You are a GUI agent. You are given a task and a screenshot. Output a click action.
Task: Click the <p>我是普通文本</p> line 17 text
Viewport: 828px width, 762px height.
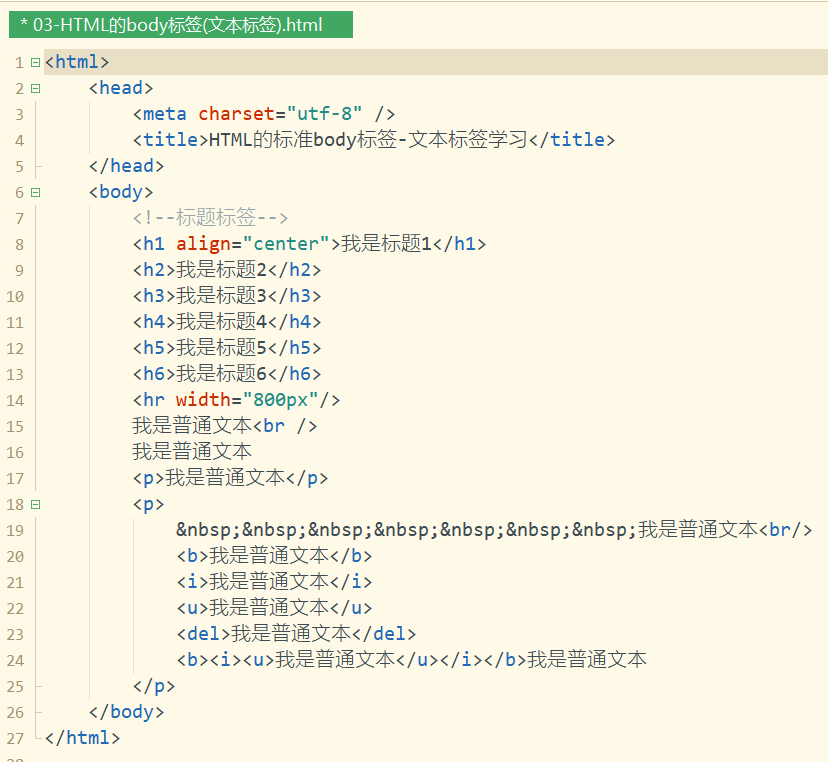coord(230,477)
